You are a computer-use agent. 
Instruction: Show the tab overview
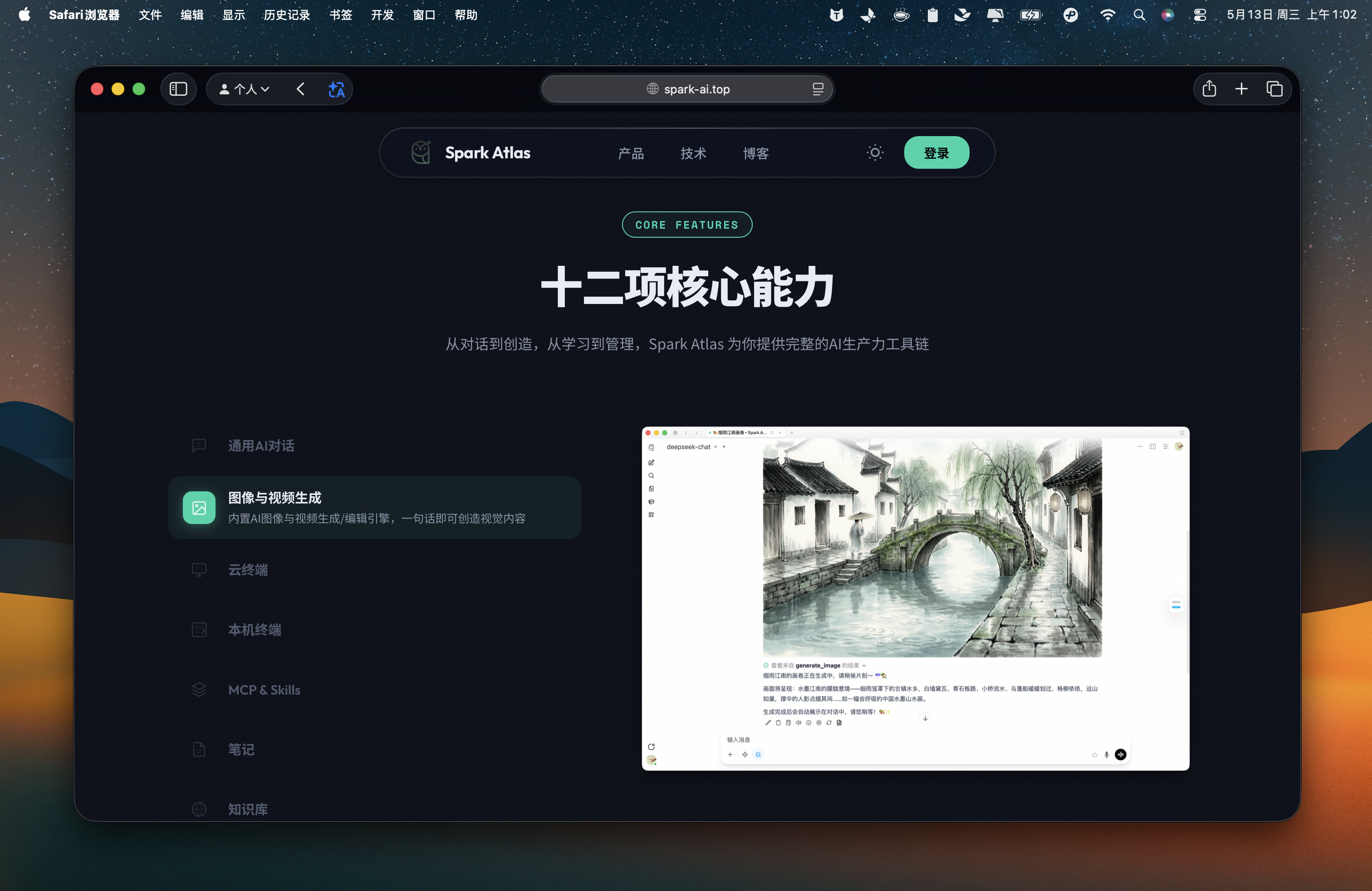tap(1274, 89)
